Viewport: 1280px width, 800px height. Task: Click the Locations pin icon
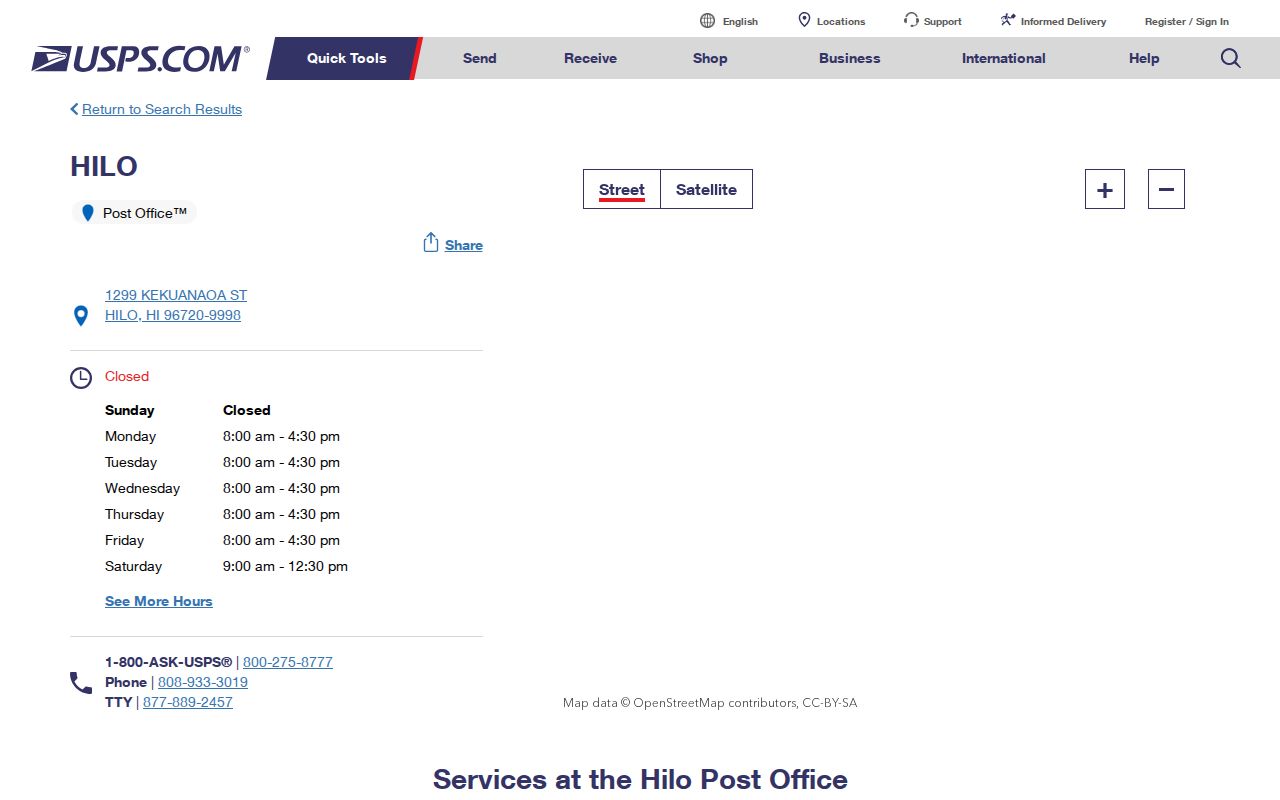click(x=804, y=20)
